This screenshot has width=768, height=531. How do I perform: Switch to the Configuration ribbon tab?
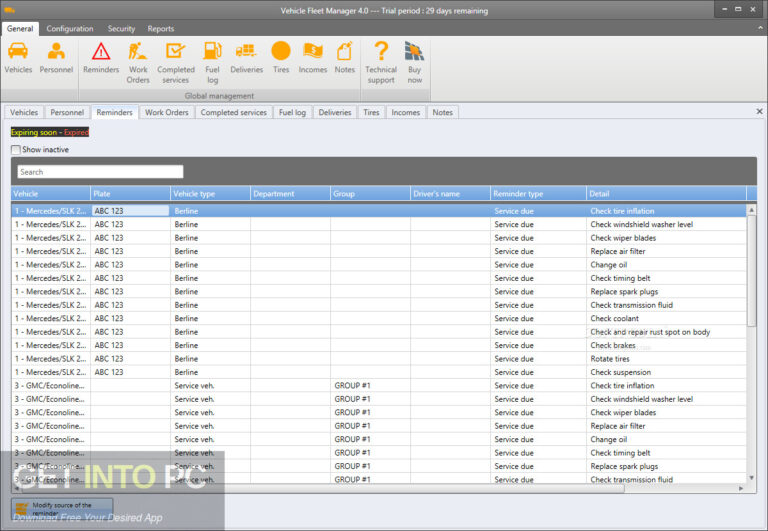(70, 28)
